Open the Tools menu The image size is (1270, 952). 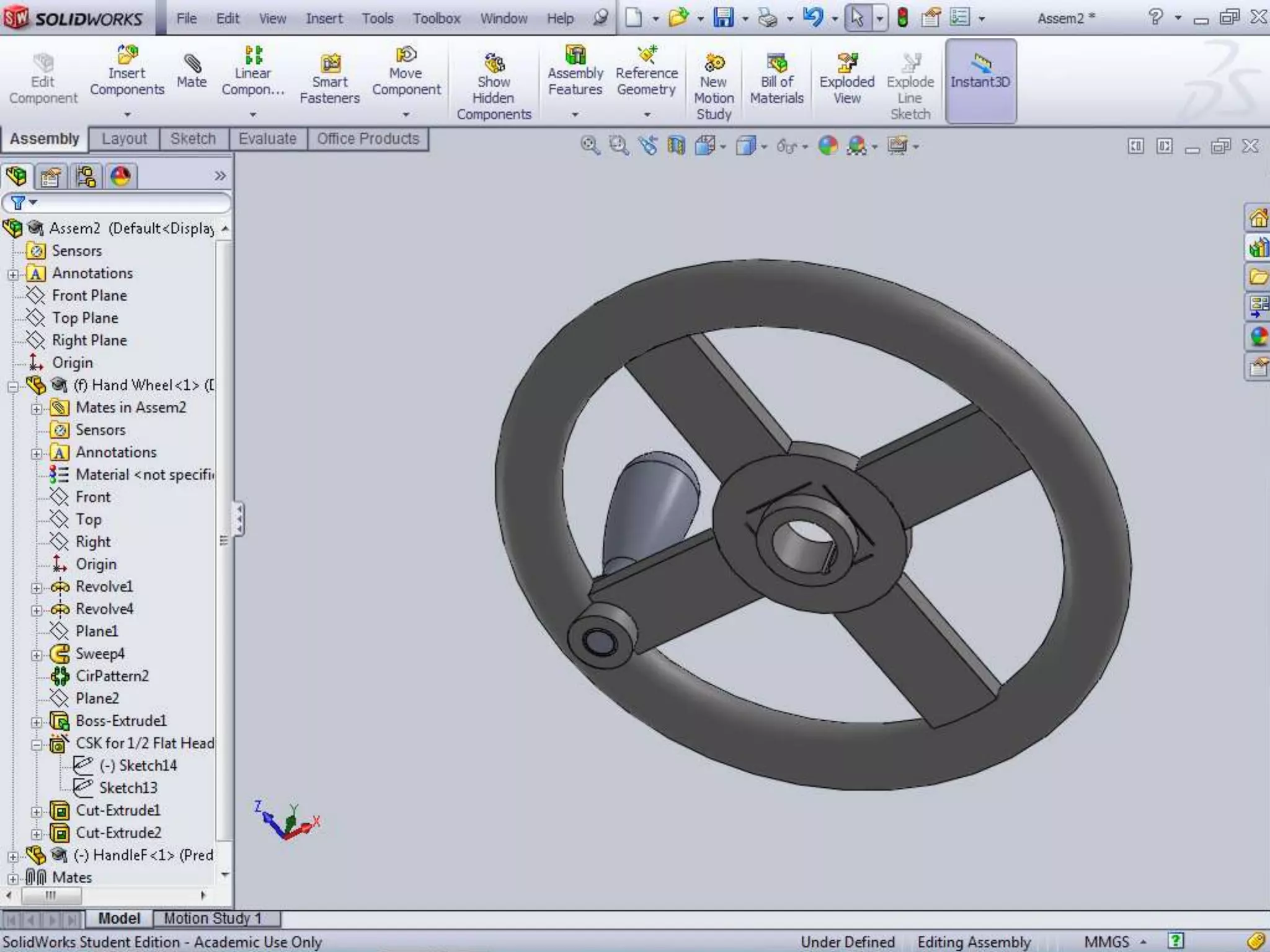click(377, 19)
